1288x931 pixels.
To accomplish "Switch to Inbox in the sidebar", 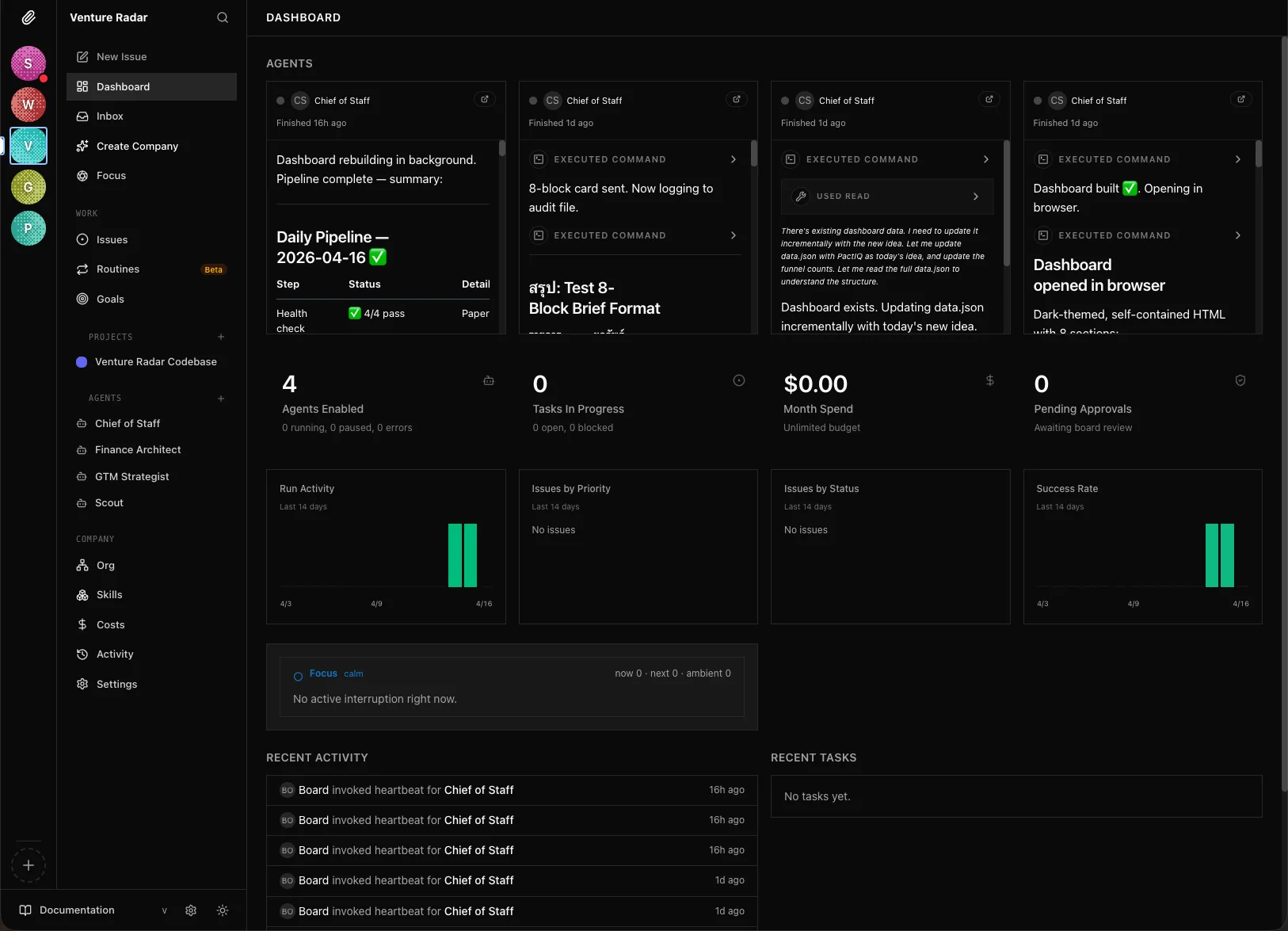I will 110,116.
